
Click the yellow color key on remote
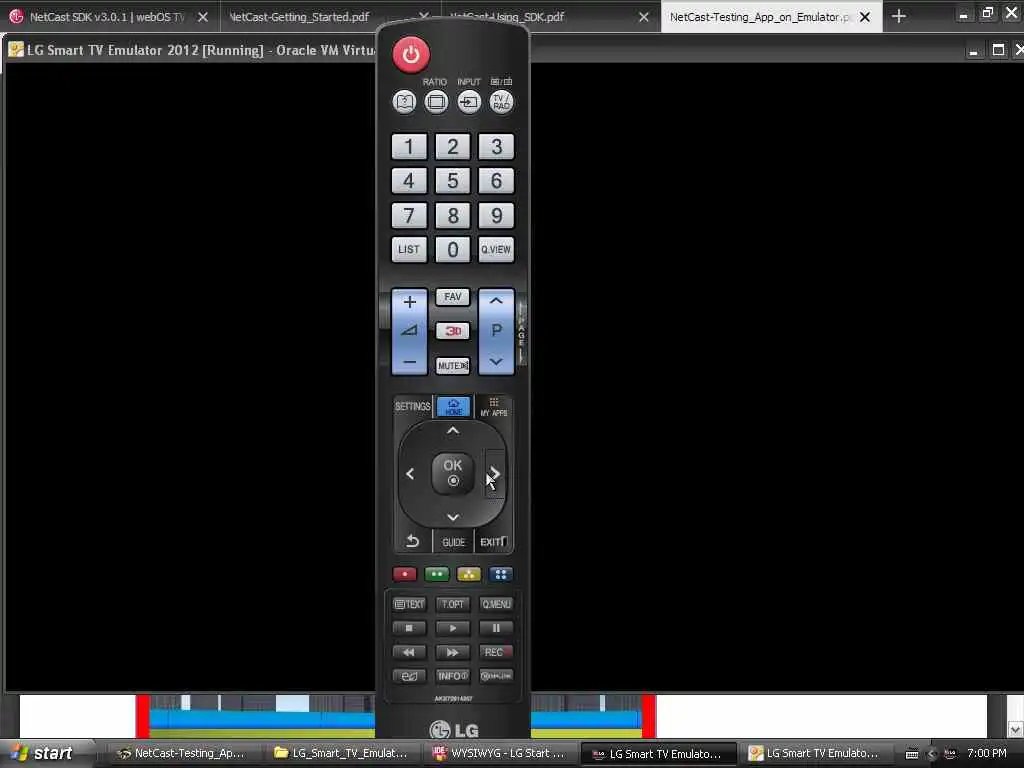click(469, 574)
